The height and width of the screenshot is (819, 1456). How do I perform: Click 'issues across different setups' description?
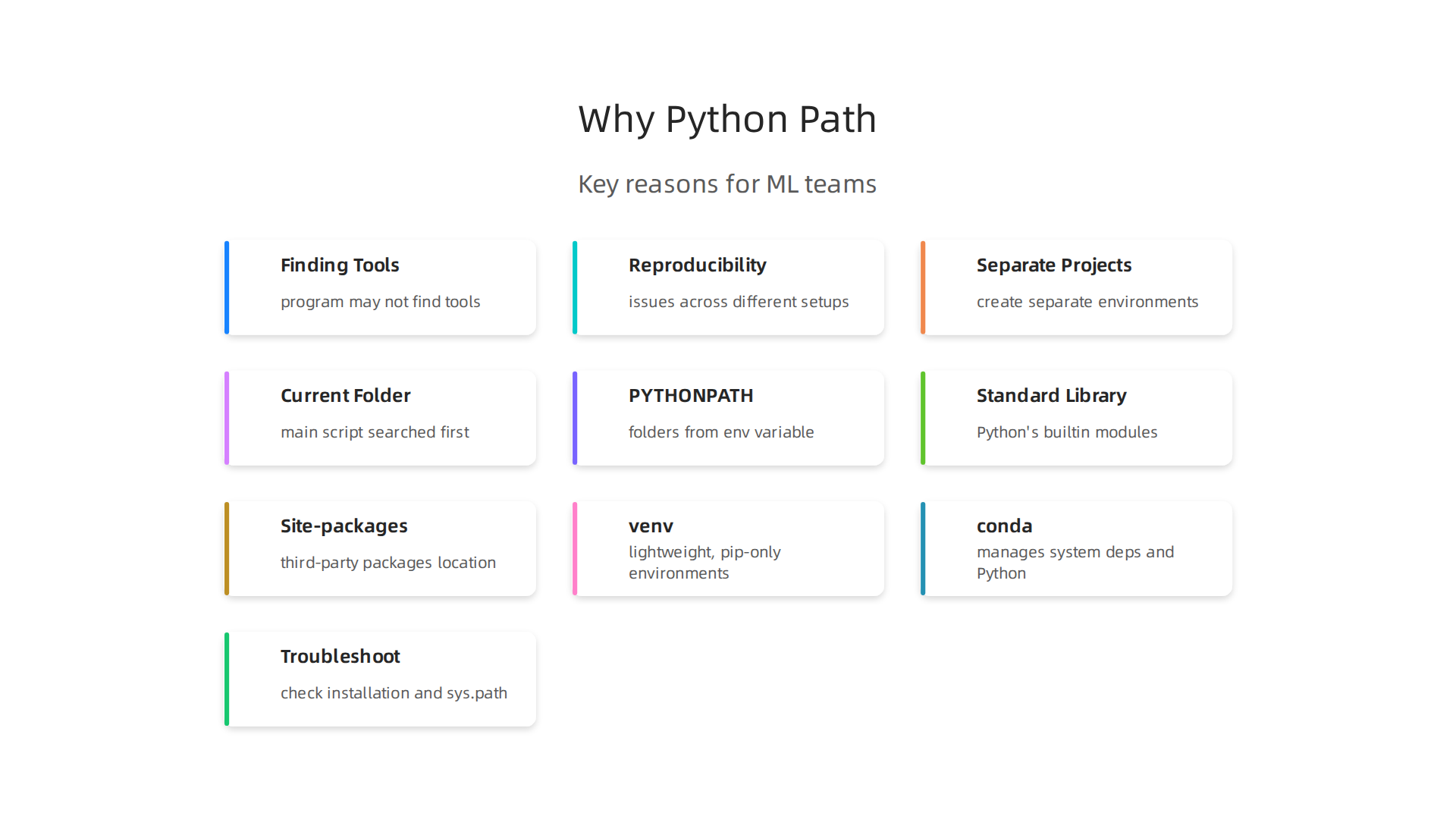pyautogui.click(x=739, y=302)
